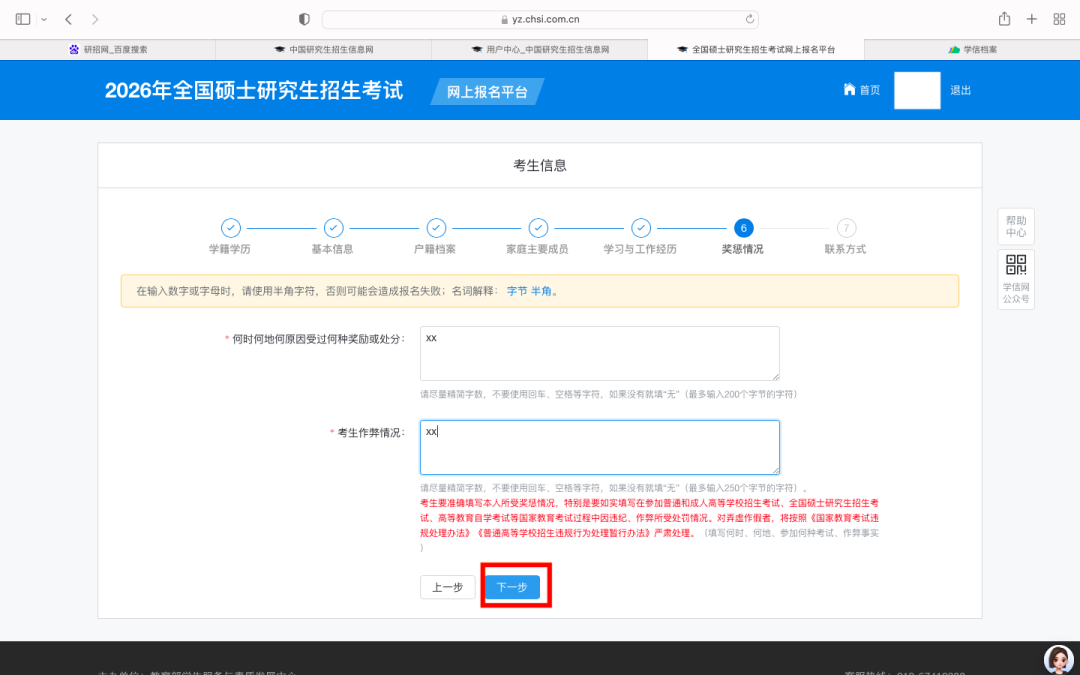
Task: Open the 帮助中心 panel
Action: (x=1016, y=226)
